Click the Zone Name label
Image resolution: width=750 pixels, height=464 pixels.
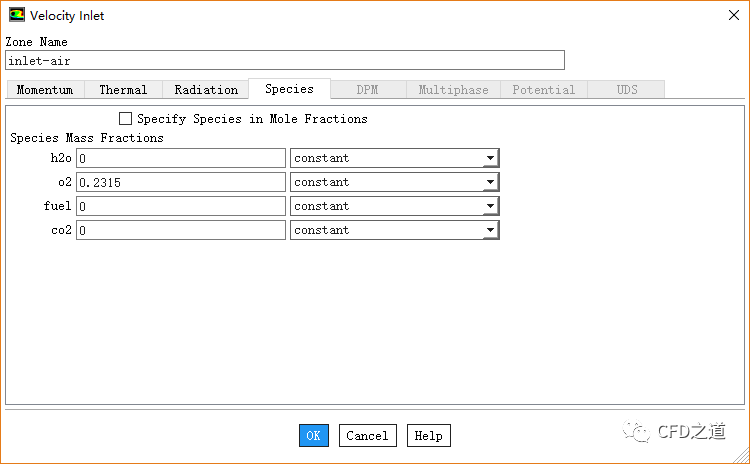click(x=36, y=42)
